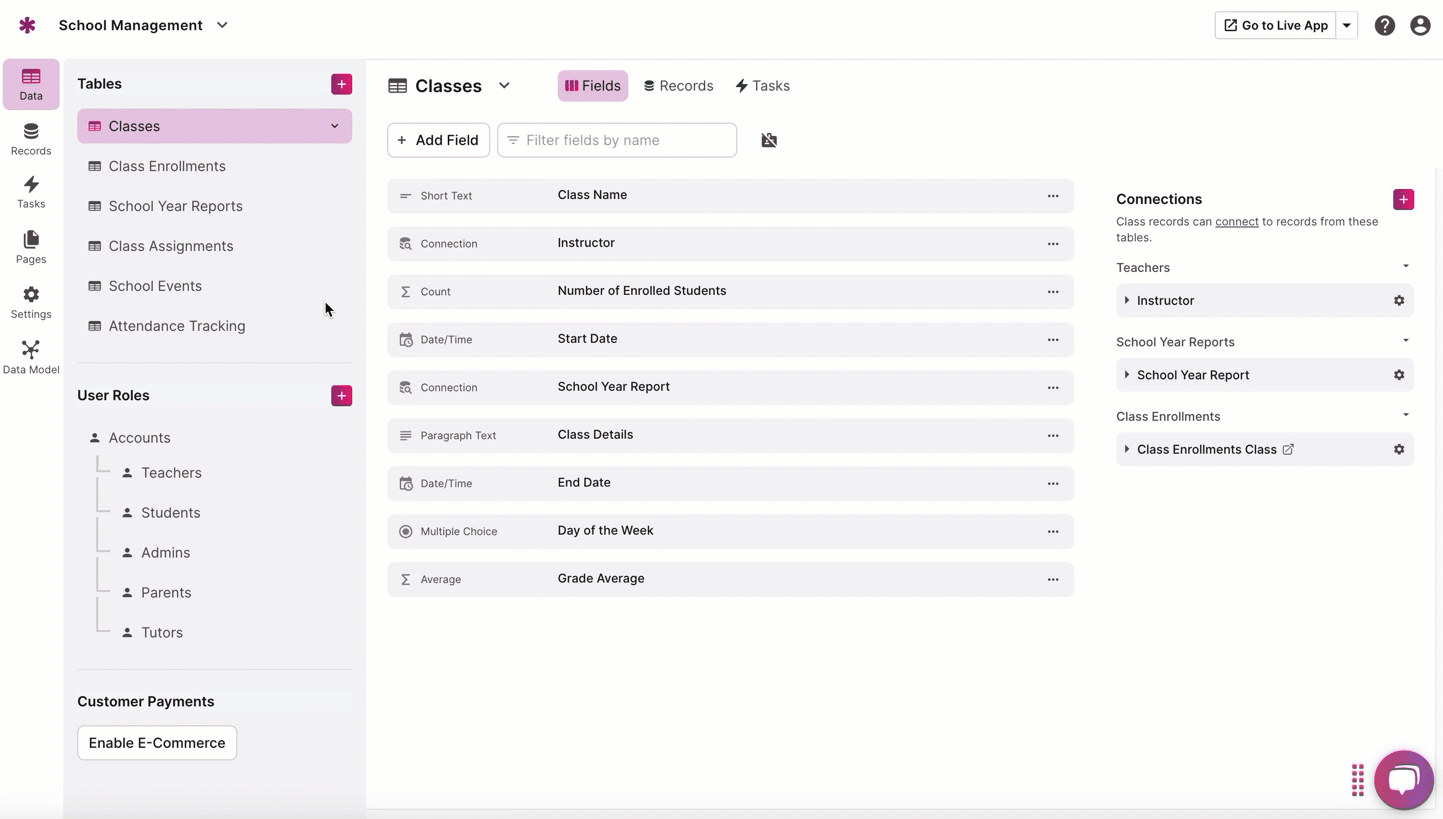Toggle the hidden fields icon beside filter
1443x819 pixels.
(768, 141)
